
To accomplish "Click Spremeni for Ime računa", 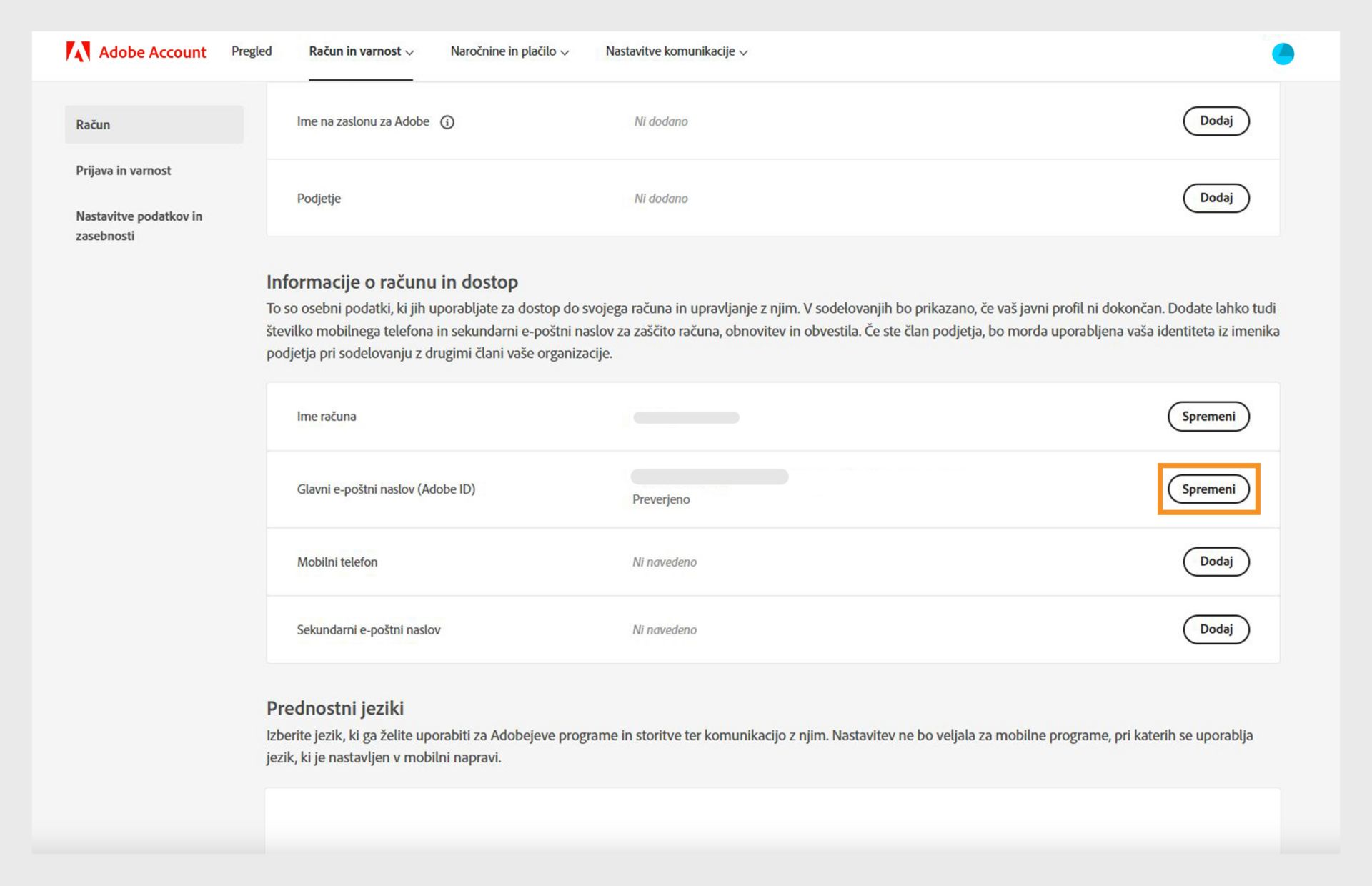I will pos(1208,417).
